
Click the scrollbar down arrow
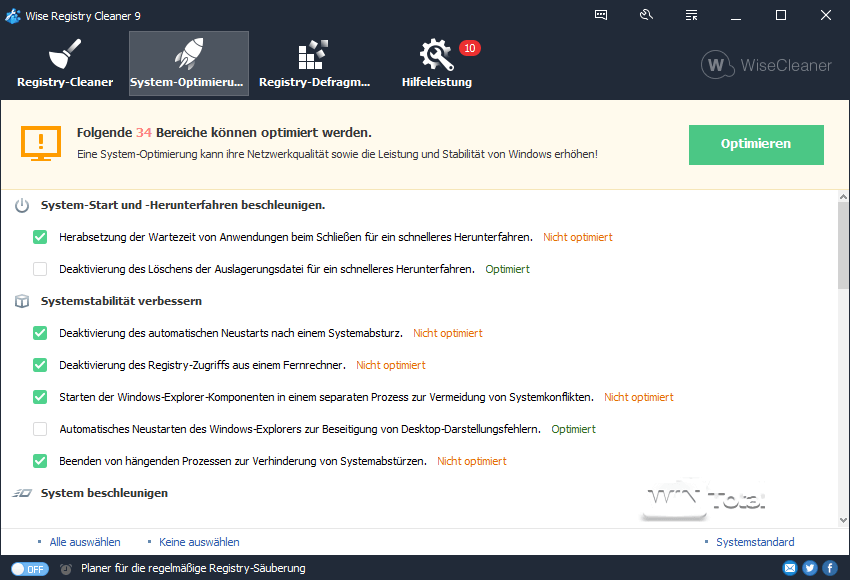(843, 520)
